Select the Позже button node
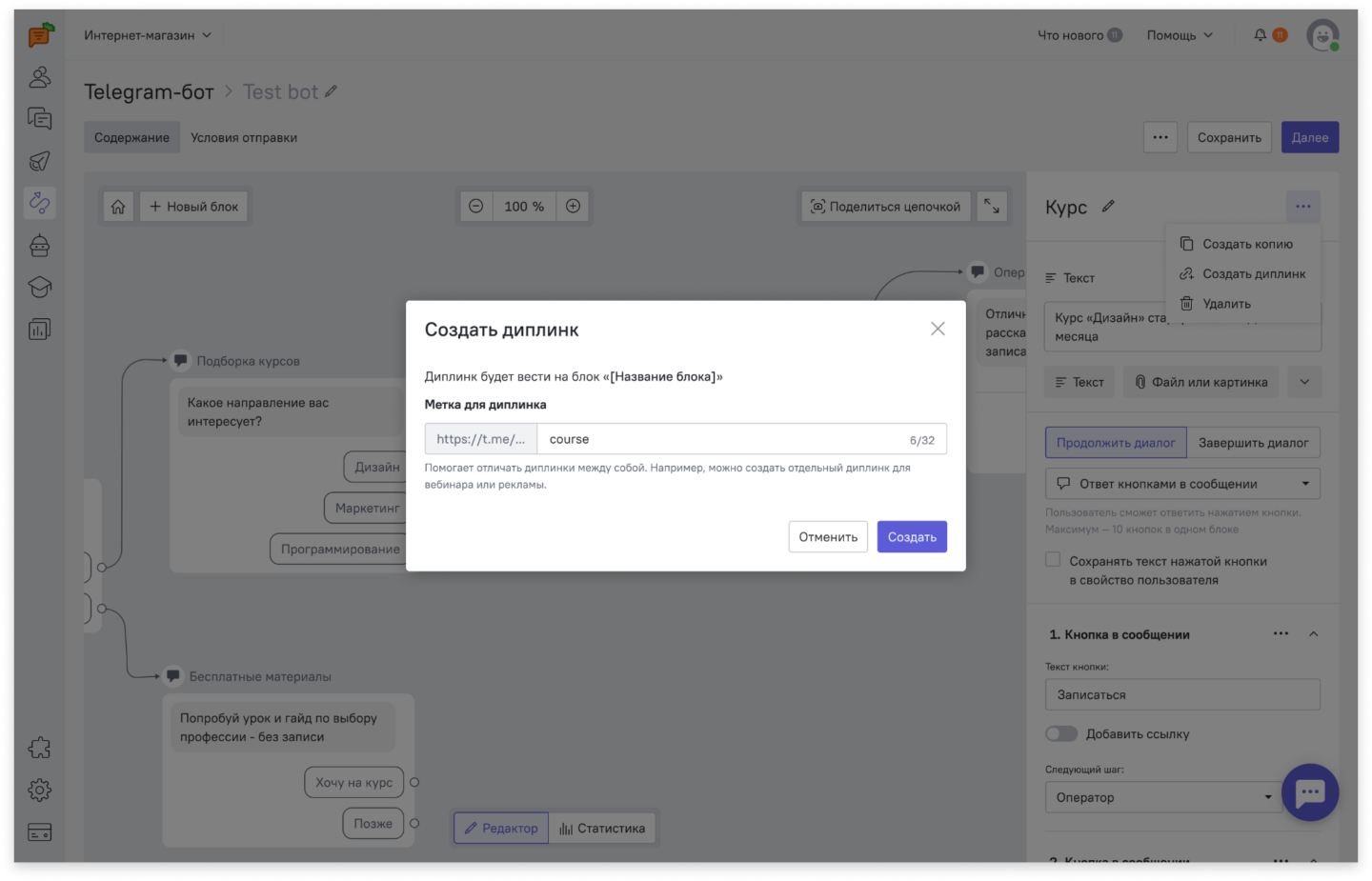Screen dimensions: 1372x881 pos(373,824)
